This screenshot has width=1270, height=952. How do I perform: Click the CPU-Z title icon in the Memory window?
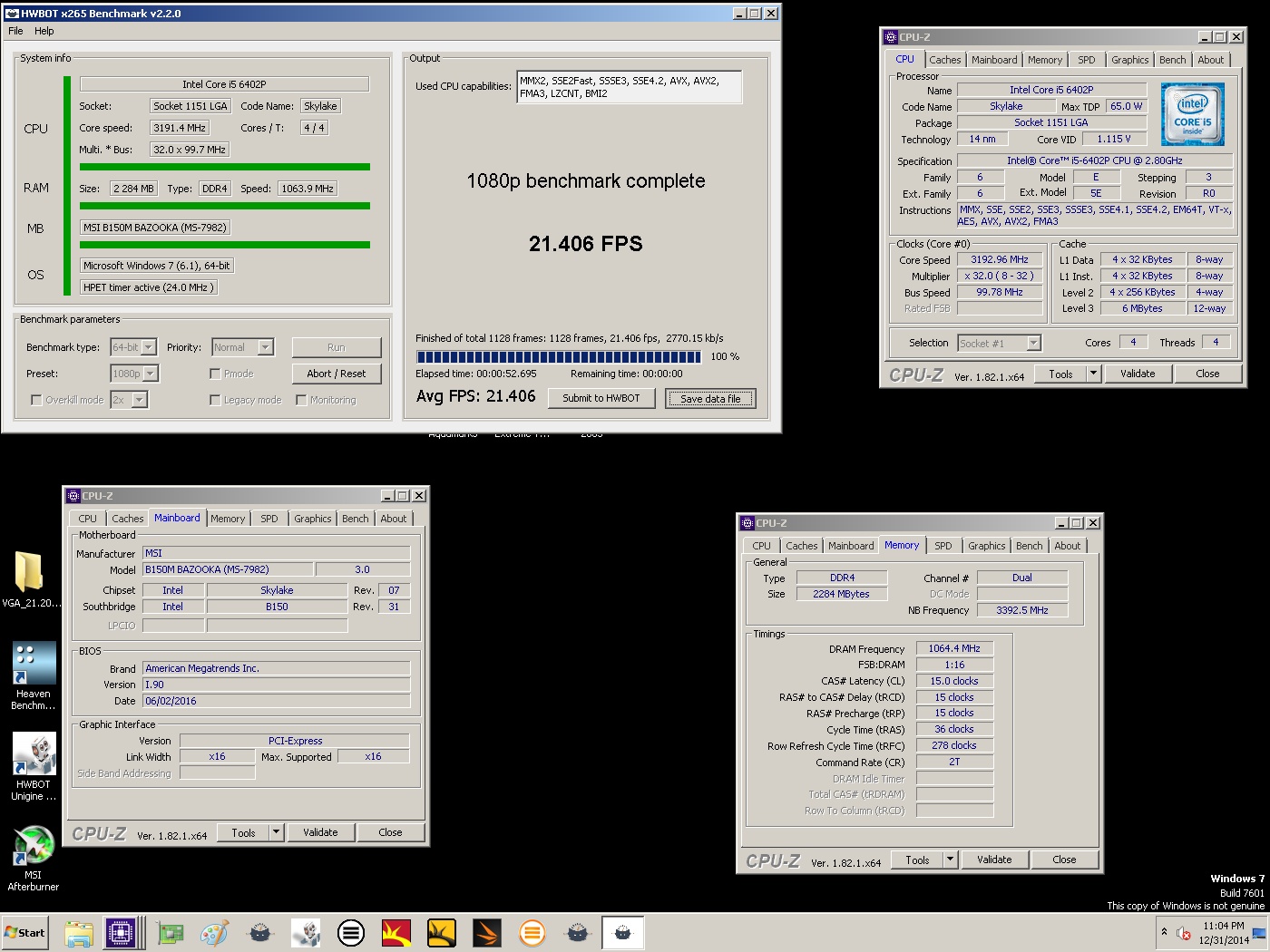pos(747,523)
